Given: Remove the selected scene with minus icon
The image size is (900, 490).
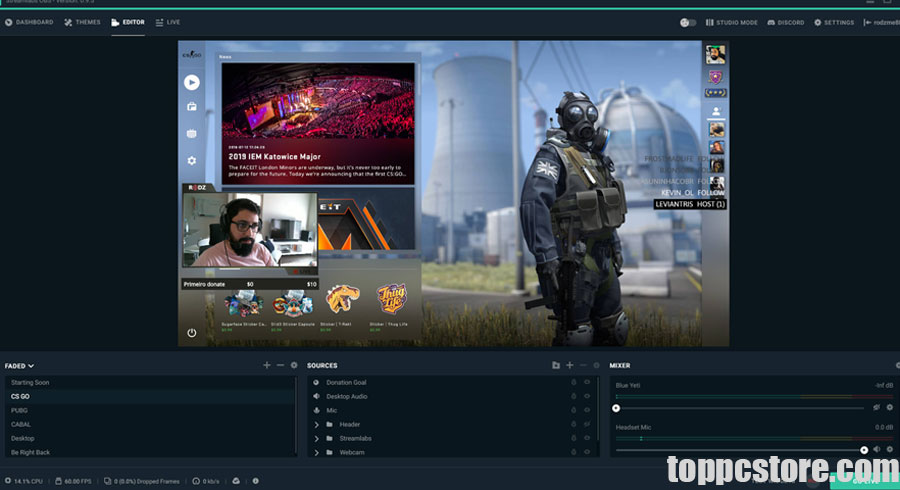Looking at the screenshot, I should click(x=280, y=365).
